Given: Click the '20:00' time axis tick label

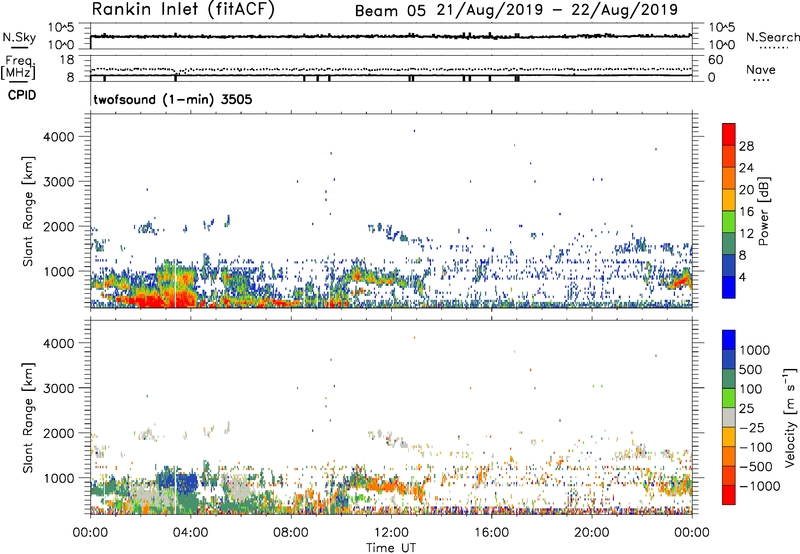Looking at the screenshot, I should (592, 533).
